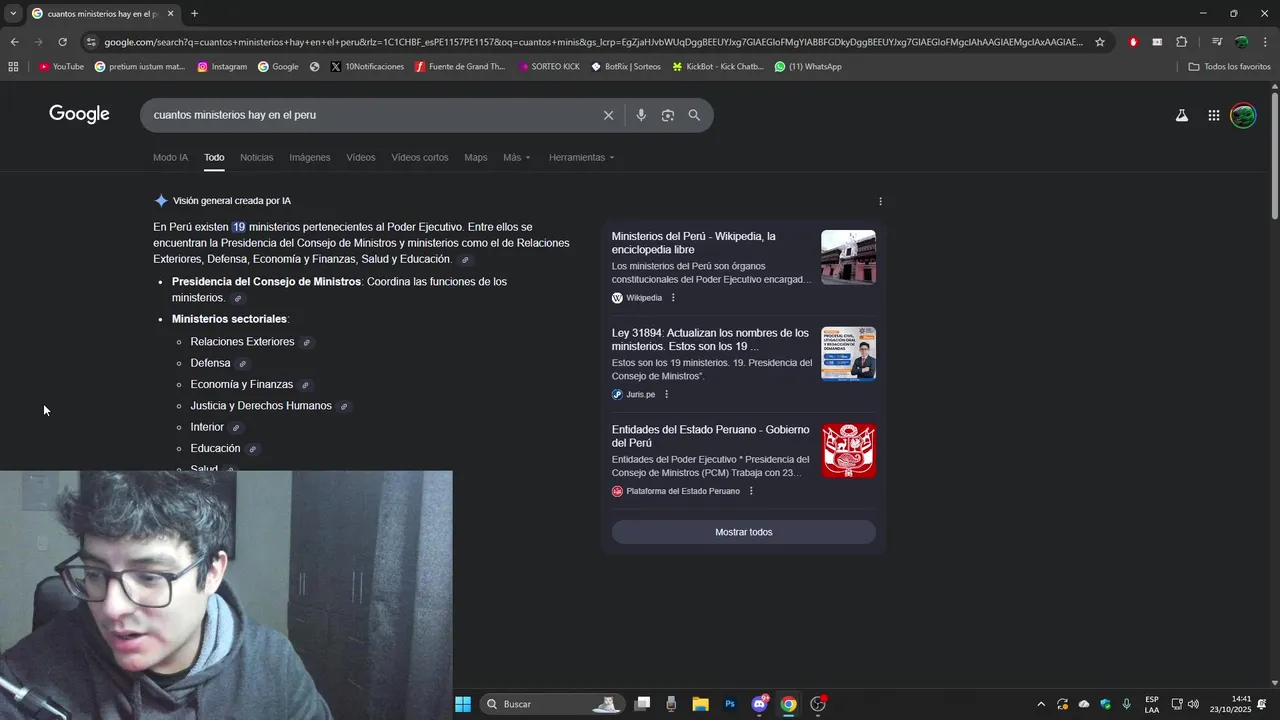
Task: Click source link icon next to Defensa
Action: point(242,364)
